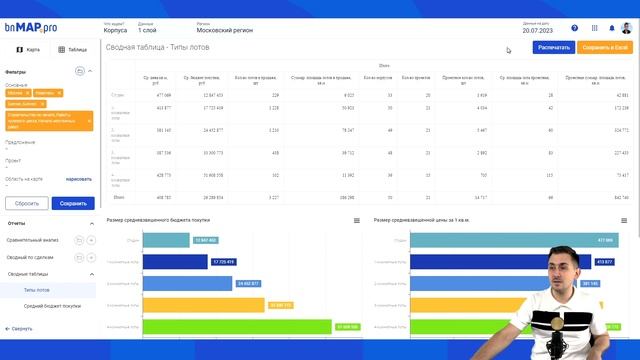Click the reset icon next to Фильтры

coord(80,71)
